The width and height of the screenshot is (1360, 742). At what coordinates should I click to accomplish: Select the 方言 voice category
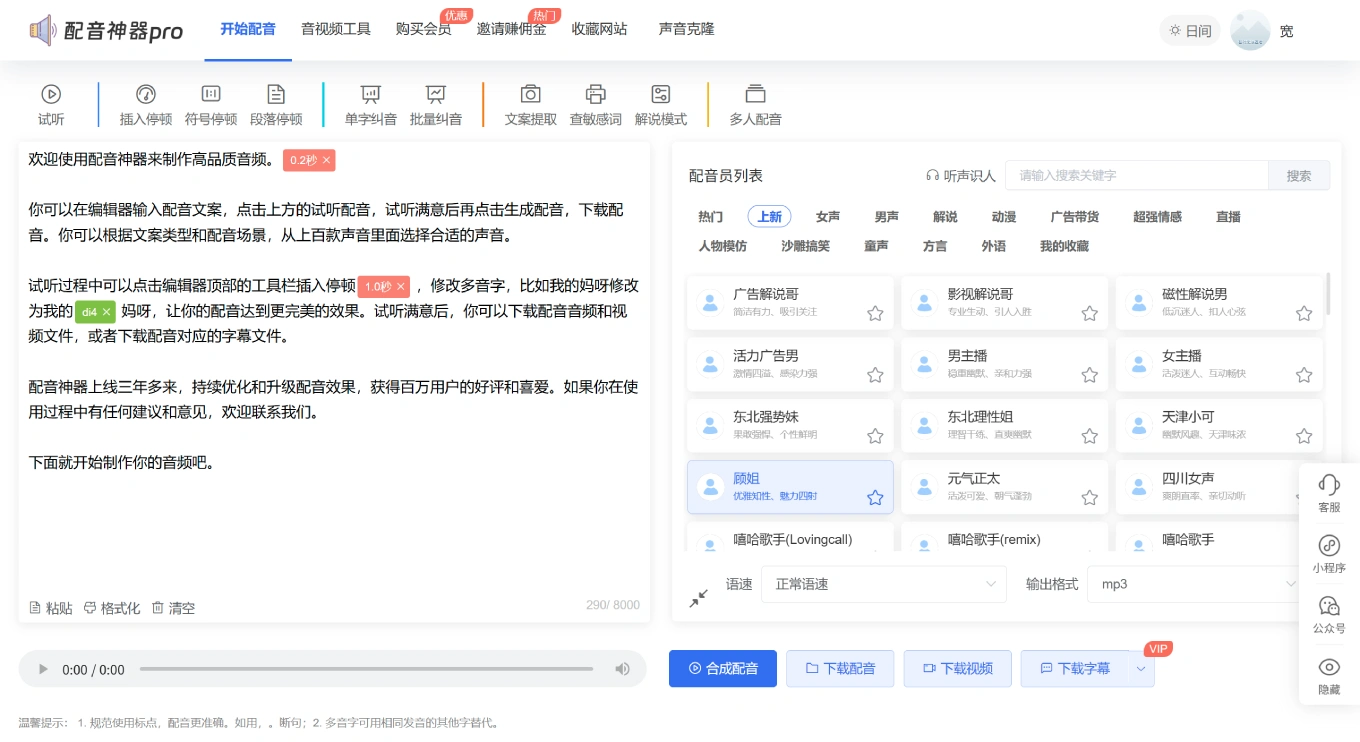pyautogui.click(x=935, y=246)
